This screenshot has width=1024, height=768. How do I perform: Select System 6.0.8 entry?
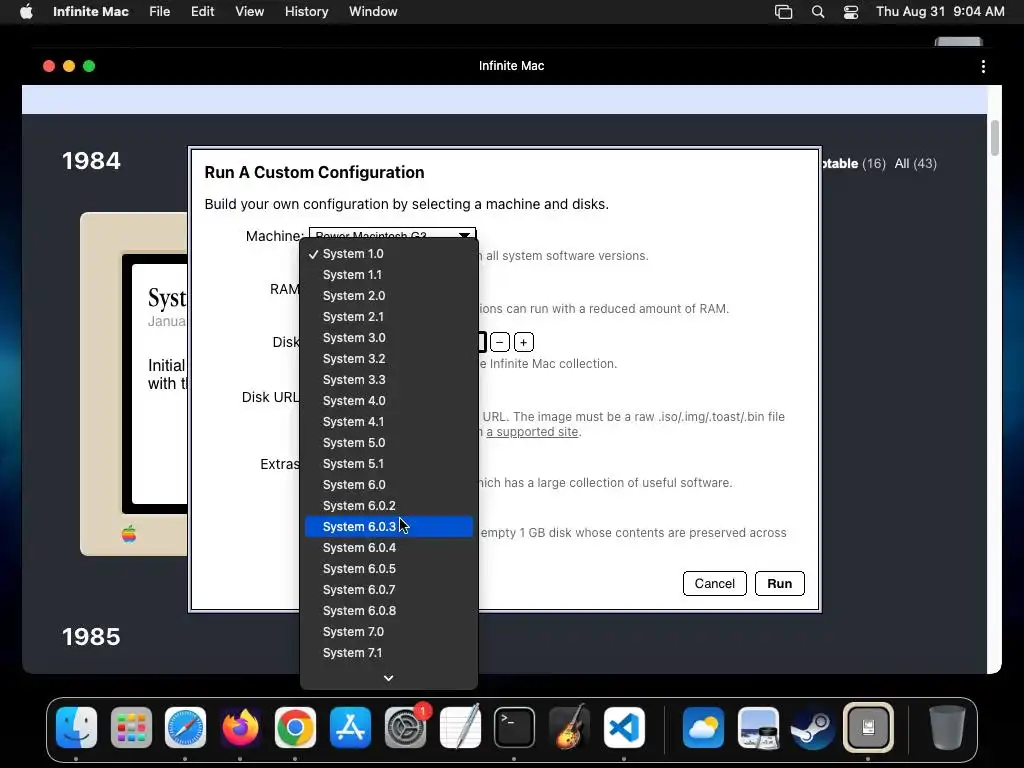[389, 611]
